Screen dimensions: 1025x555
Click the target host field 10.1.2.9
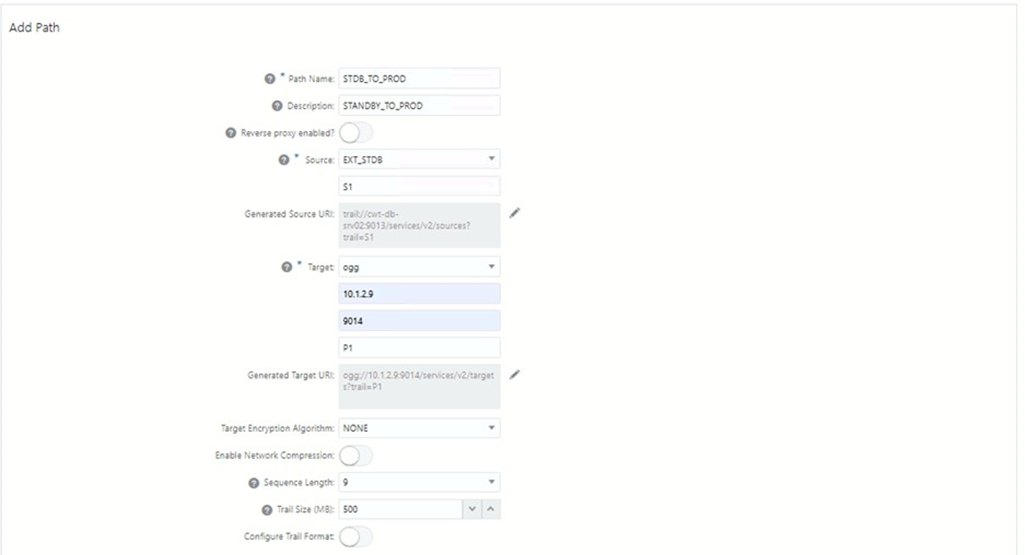[x=419, y=294]
